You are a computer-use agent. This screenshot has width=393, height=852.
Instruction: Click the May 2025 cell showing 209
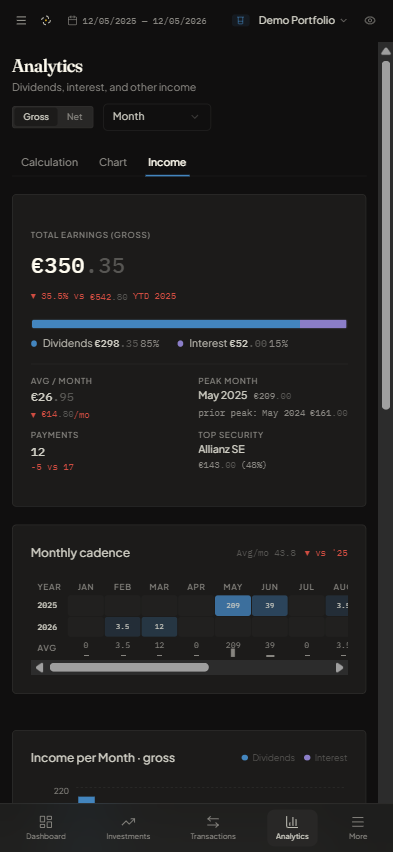pos(233,605)
